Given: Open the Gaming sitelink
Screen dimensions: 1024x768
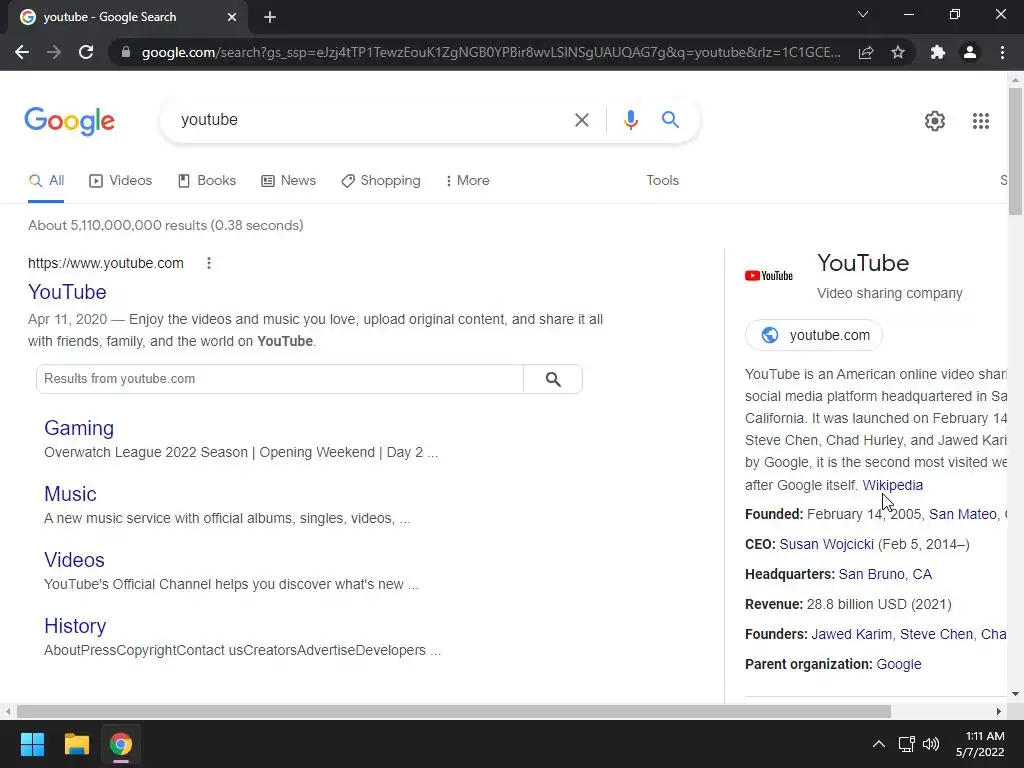Looking at the screenshot, I should click(x=79, y=428).
